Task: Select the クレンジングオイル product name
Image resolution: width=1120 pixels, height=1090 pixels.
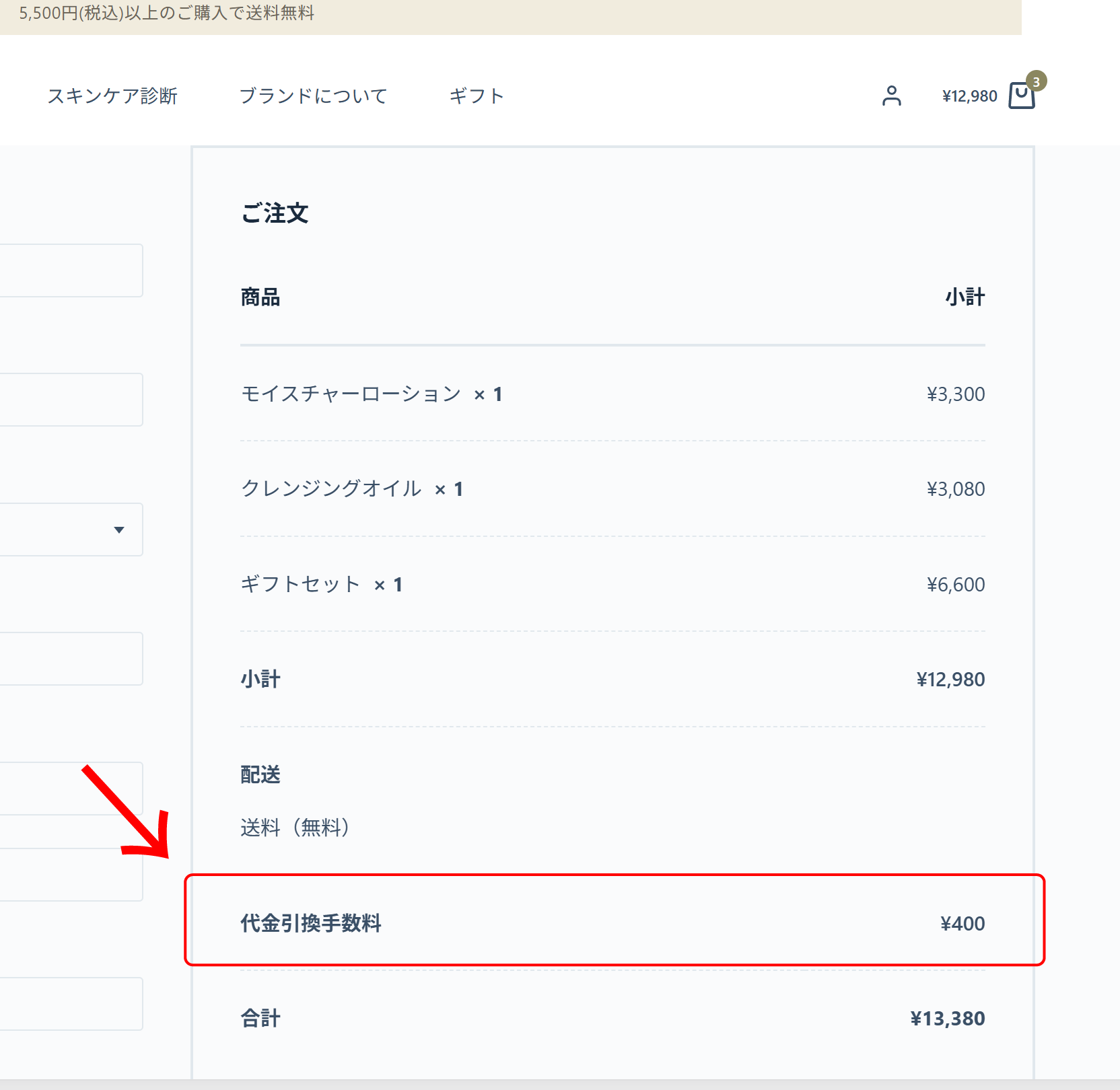Action: click(331, 488)
